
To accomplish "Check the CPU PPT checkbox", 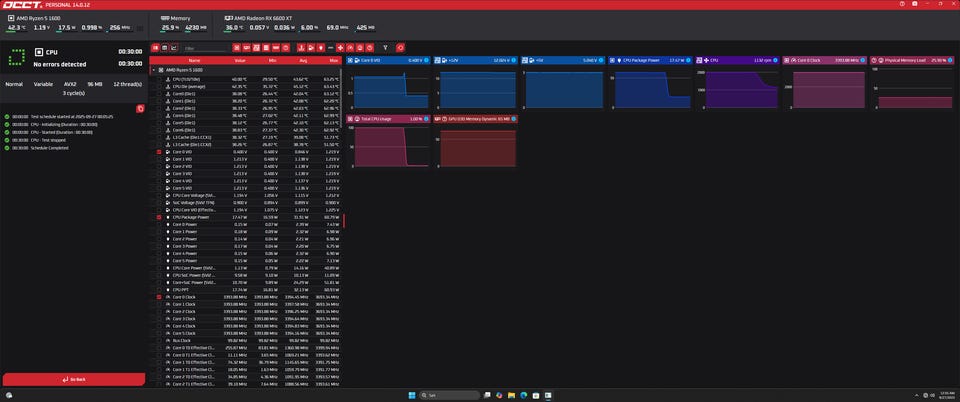I will click(159, 289).
